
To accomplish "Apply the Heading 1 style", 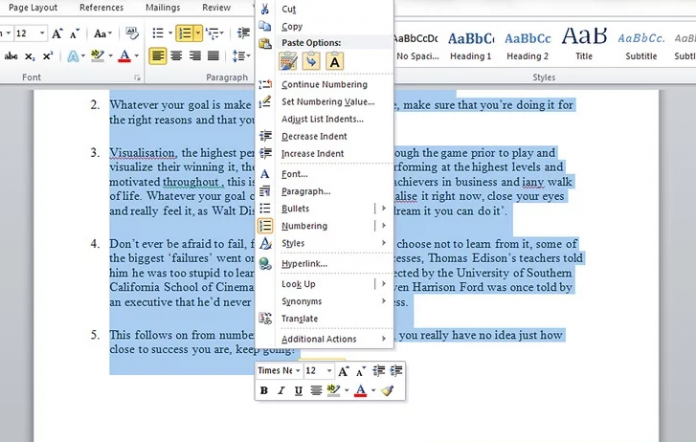I will [470, 44].
